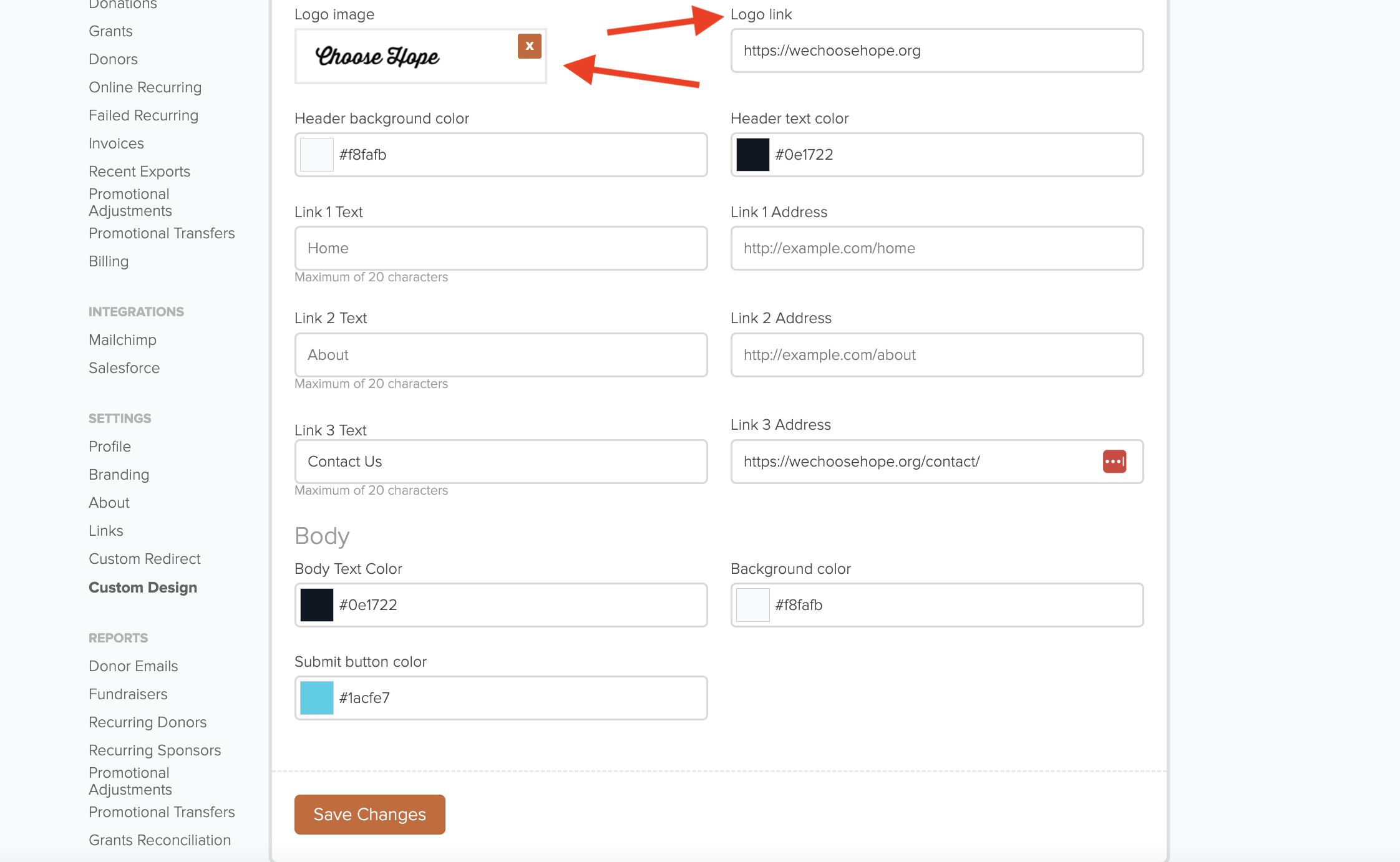Viewport: 1400px width, 862px height.
Task: Open Profile settings
Action: [110, 447]
